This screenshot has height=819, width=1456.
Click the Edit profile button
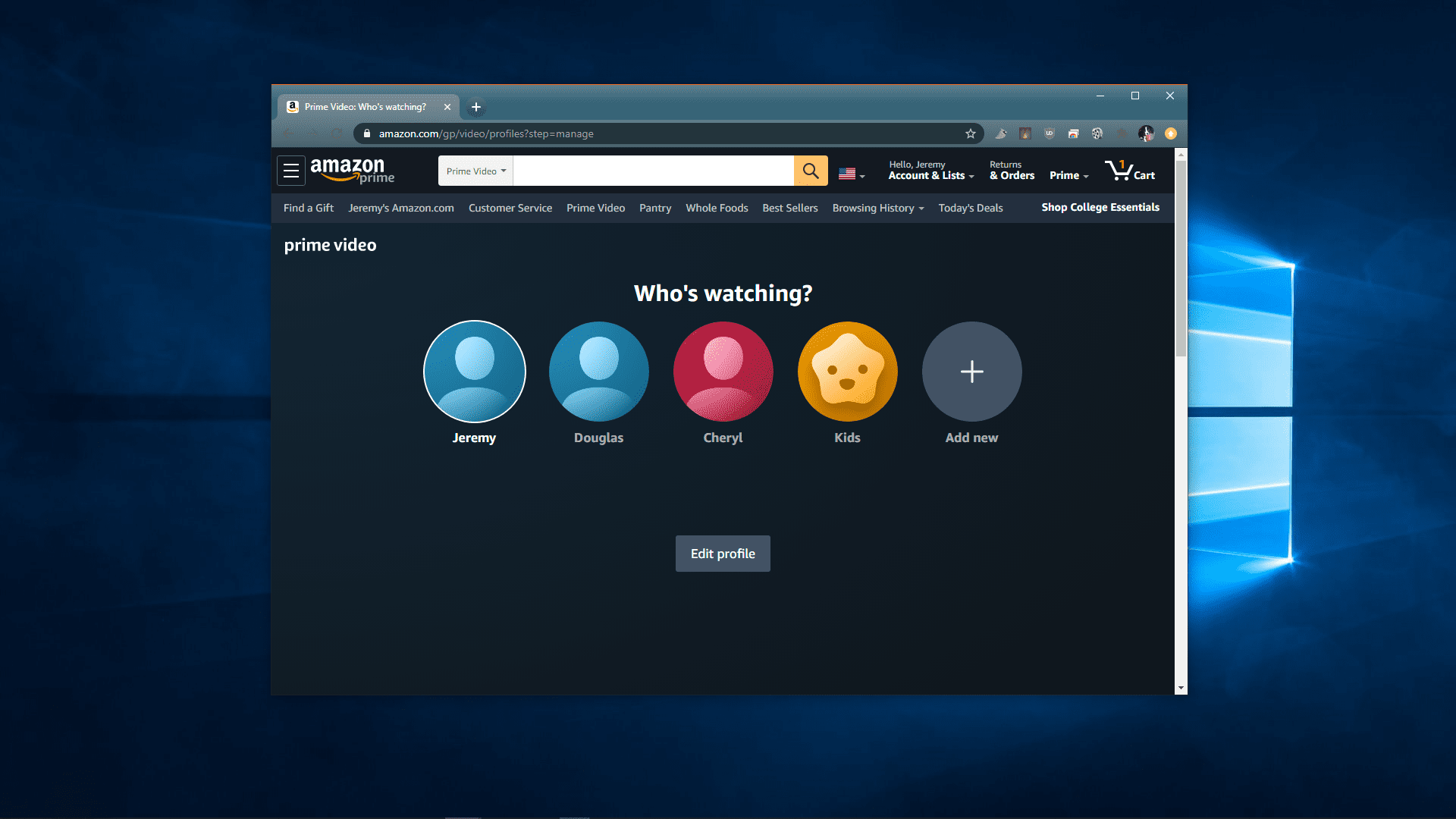coord(723,554)
